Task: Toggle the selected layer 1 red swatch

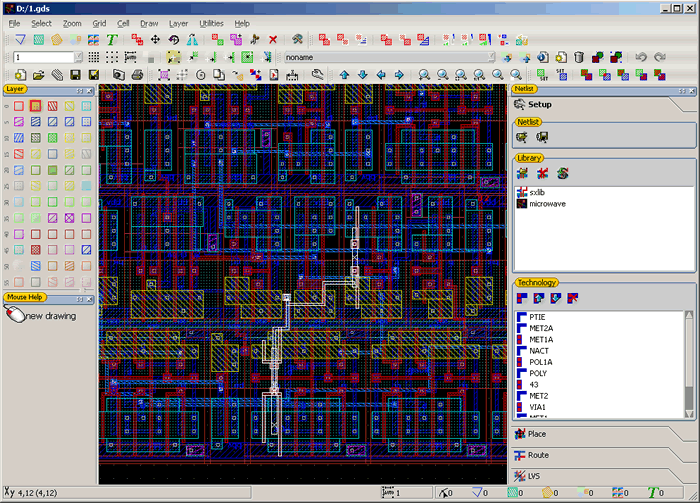Action: pos(36,106)
